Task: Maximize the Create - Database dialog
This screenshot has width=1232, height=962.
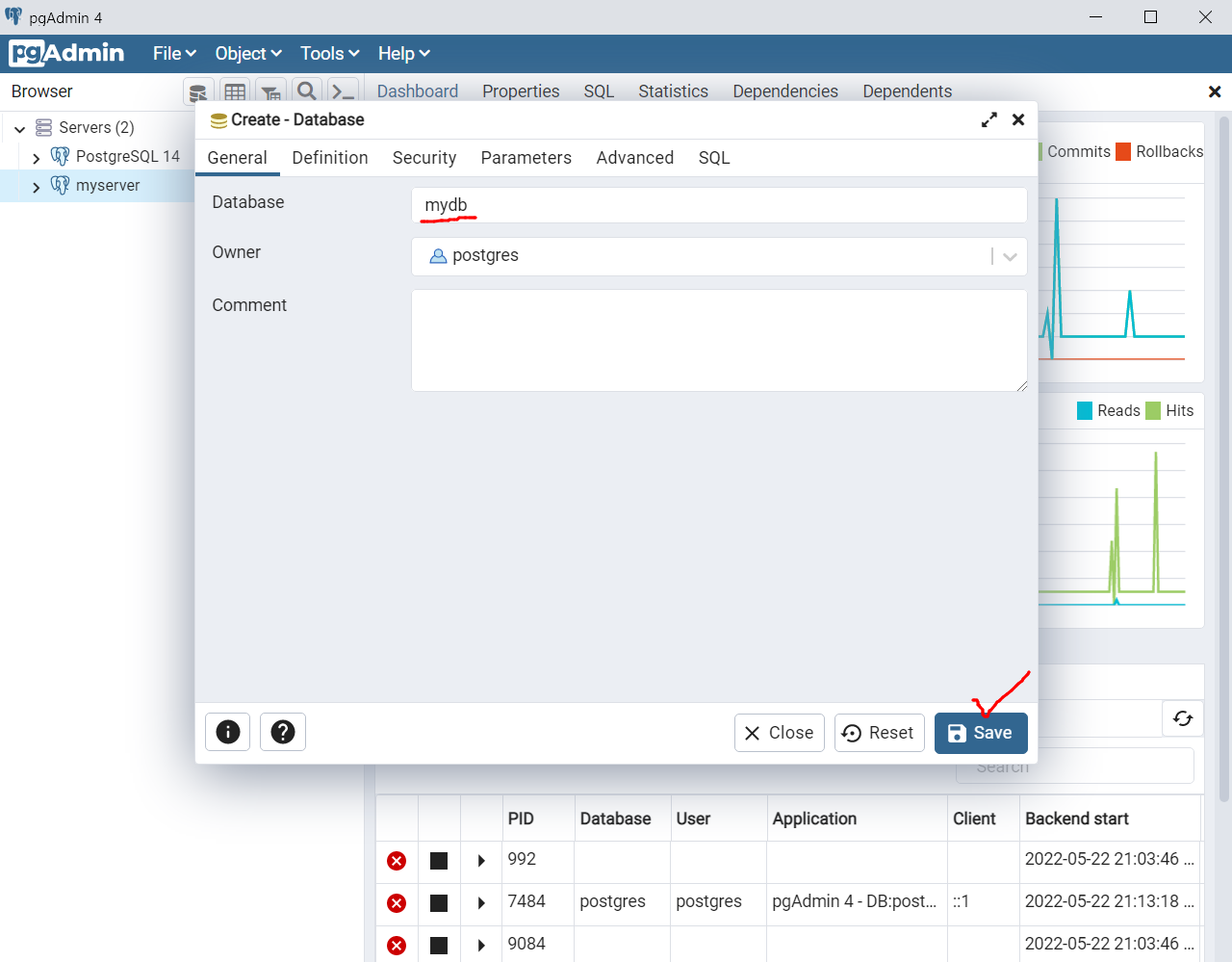Action: (x=989, y=120)
